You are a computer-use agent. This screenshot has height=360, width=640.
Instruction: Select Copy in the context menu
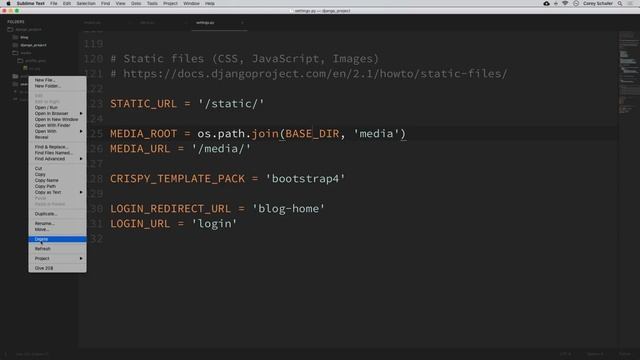tap(57, 174)
